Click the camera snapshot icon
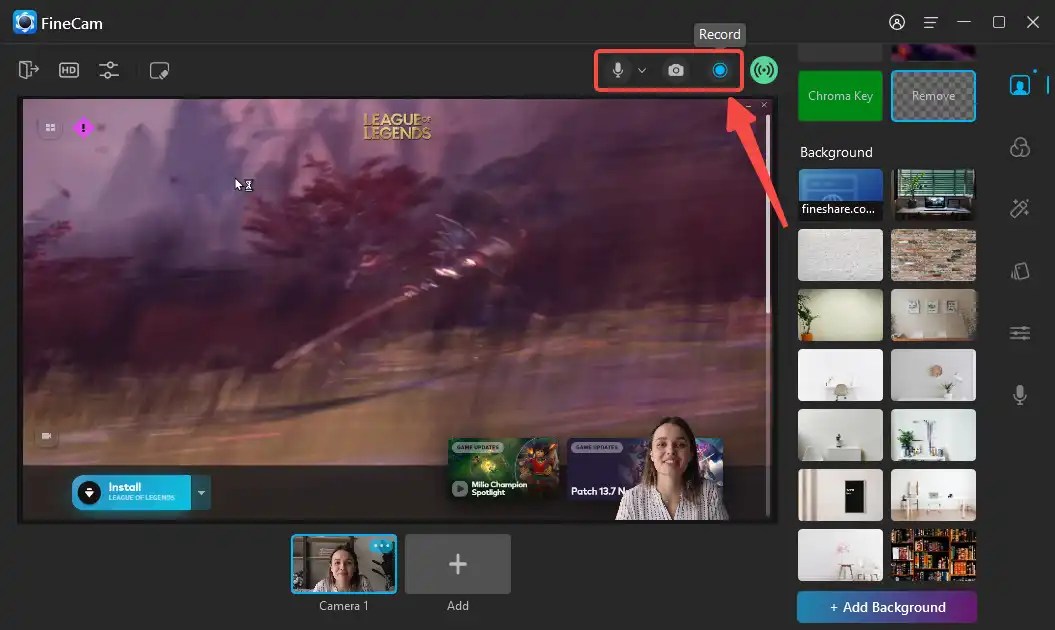1055x630 pixels. 675,70
